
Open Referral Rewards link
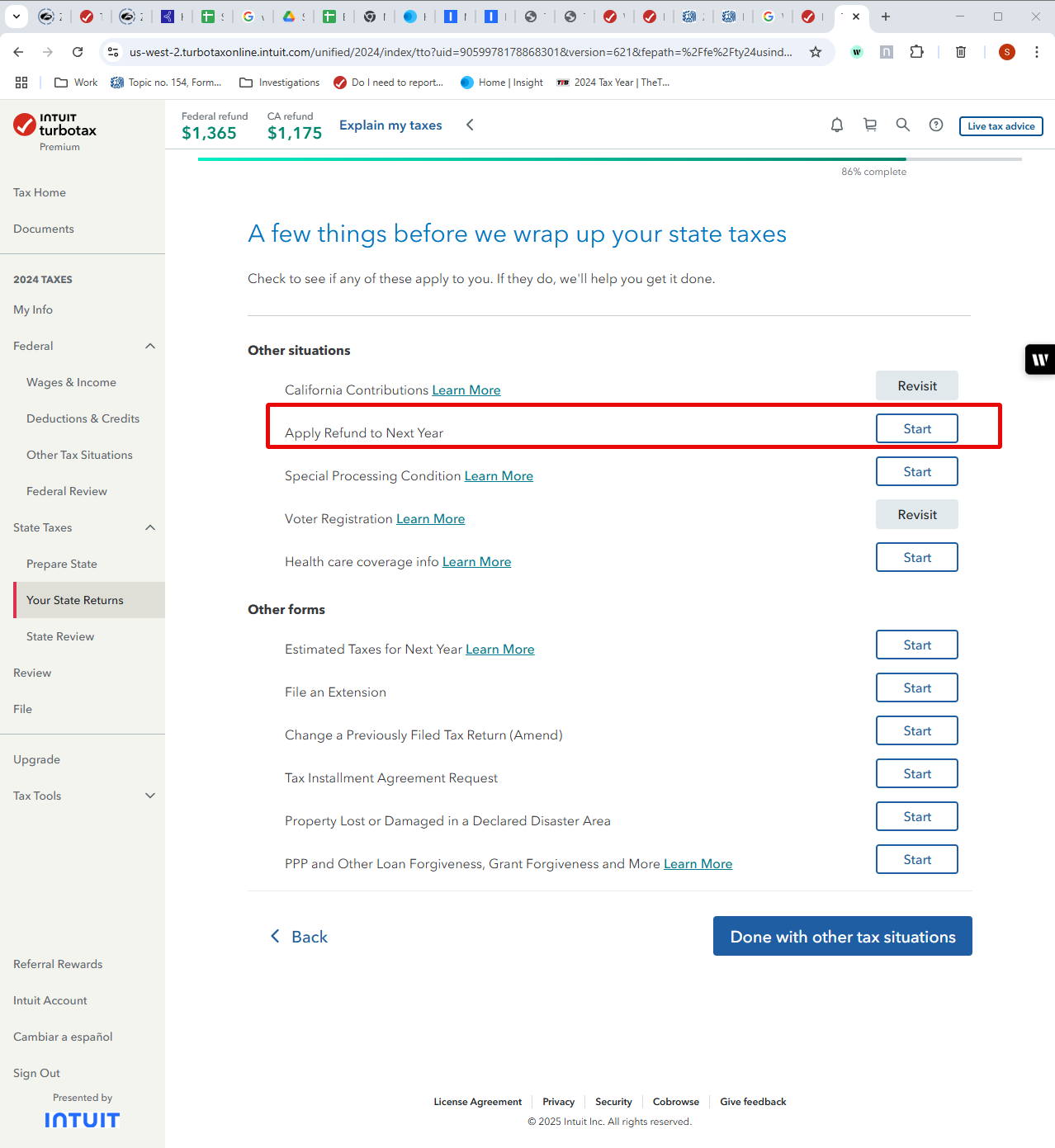pyautogui.click(x=58, y=964)
